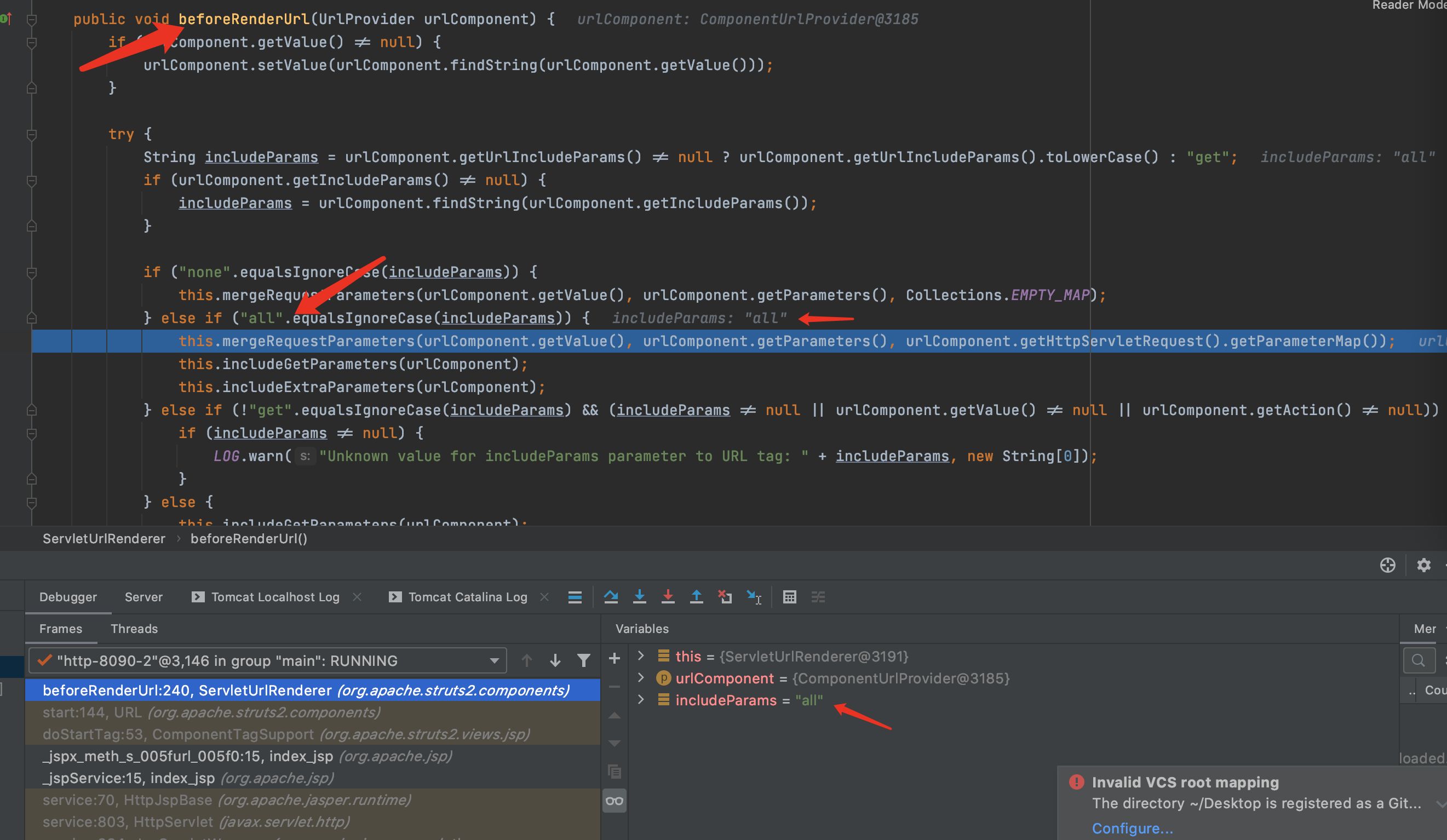The image size is (1447, 840).
Task: Toggle fold on the try block
Action: 32,134
